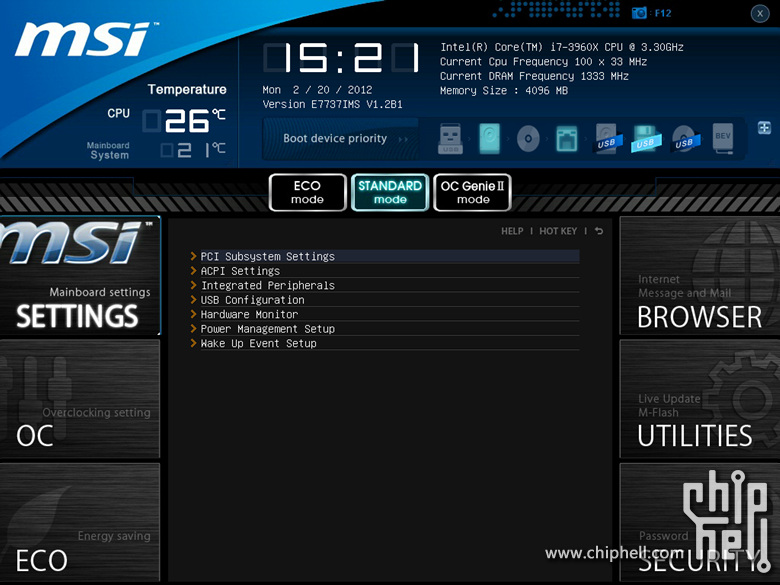Expand ACPI Settings arrow
This screenshot has width=780, height=585.
coord(194,271)
